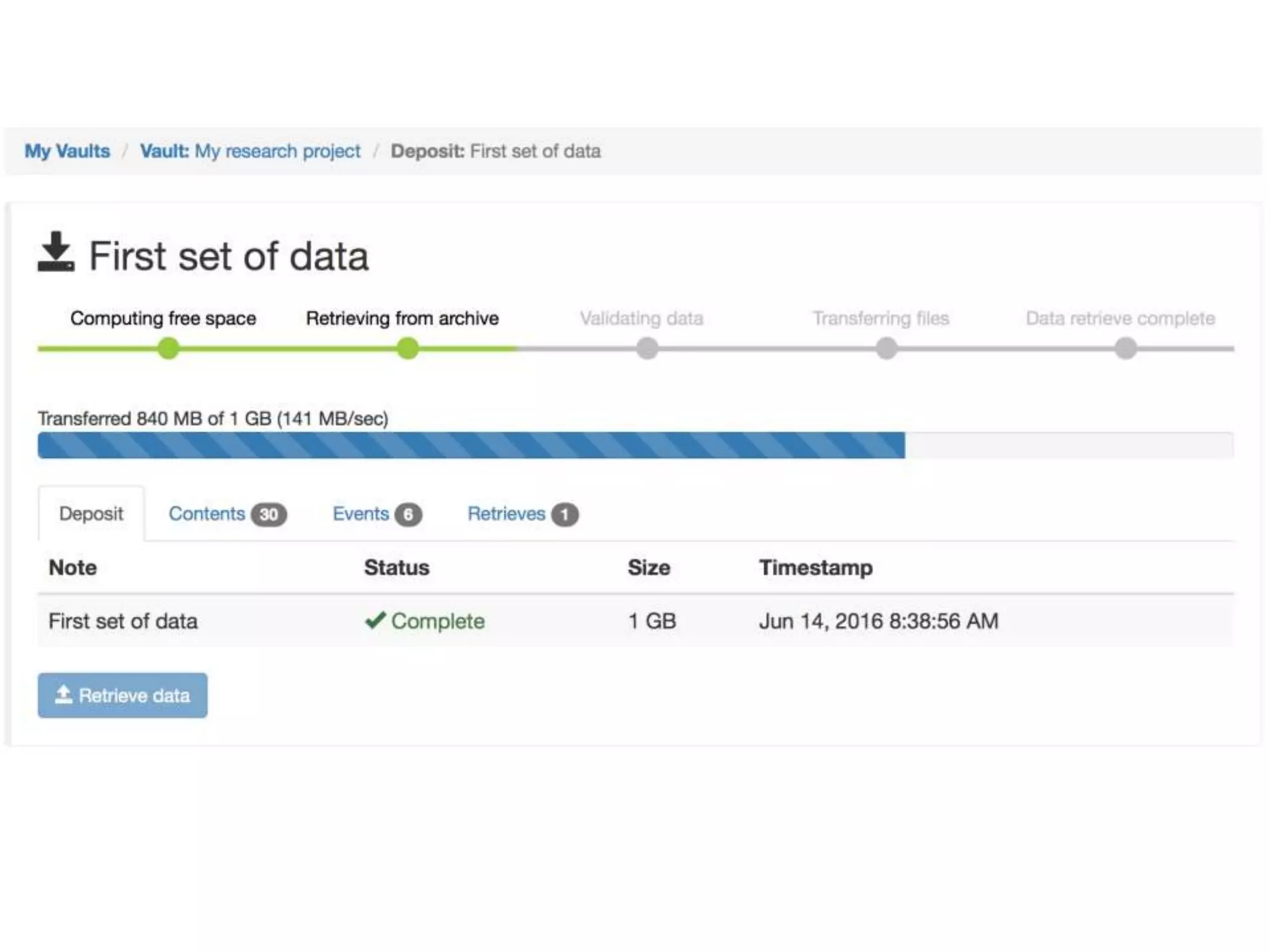This screenshot has height=952, width=1270.
Task: Click the Validating data step marker
Action: [x=647, y=348]
